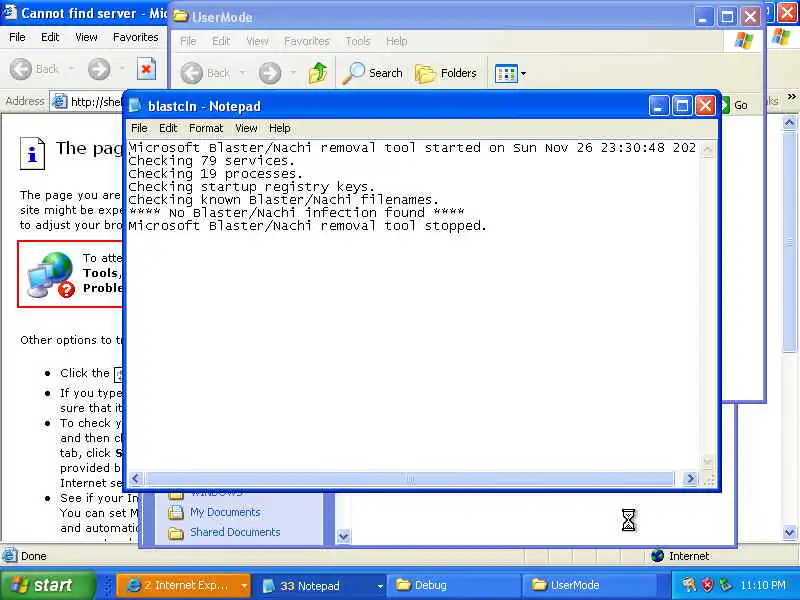800x600 pixels.
Task: Click Internet zone globe in status bar
Action: pos(658,556)
